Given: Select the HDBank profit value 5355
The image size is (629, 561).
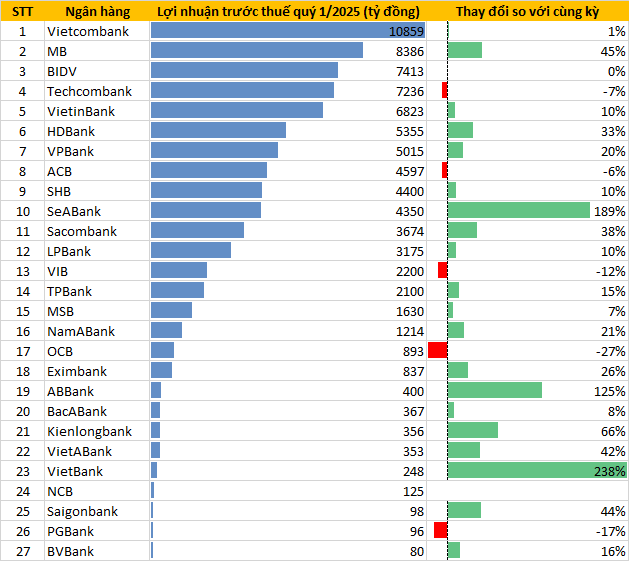Looking at the screenshot, I should click(x=409, y=131).
